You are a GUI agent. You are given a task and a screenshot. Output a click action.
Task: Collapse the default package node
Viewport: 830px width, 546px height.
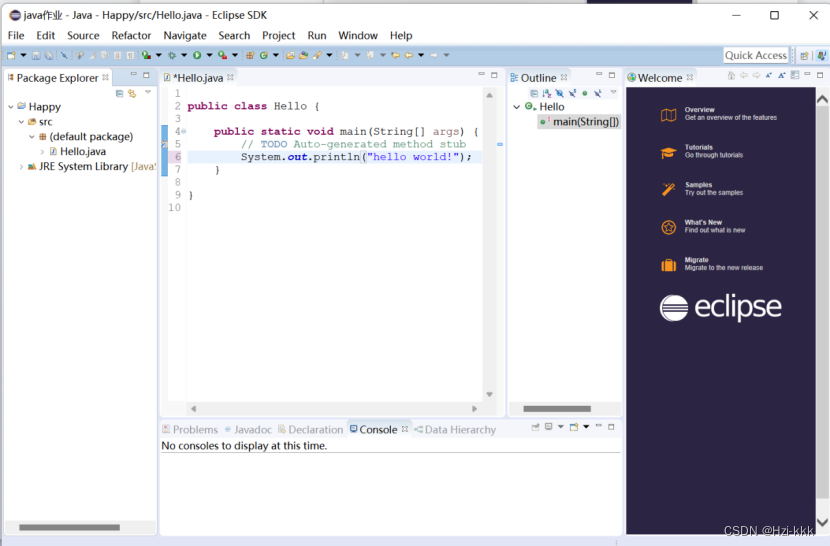[x=32, y=136]
